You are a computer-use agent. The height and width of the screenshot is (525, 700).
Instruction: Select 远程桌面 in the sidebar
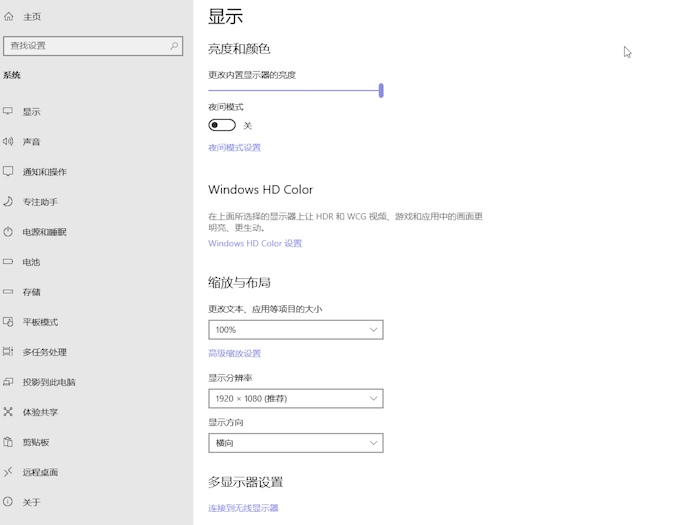tap(40, 472)
